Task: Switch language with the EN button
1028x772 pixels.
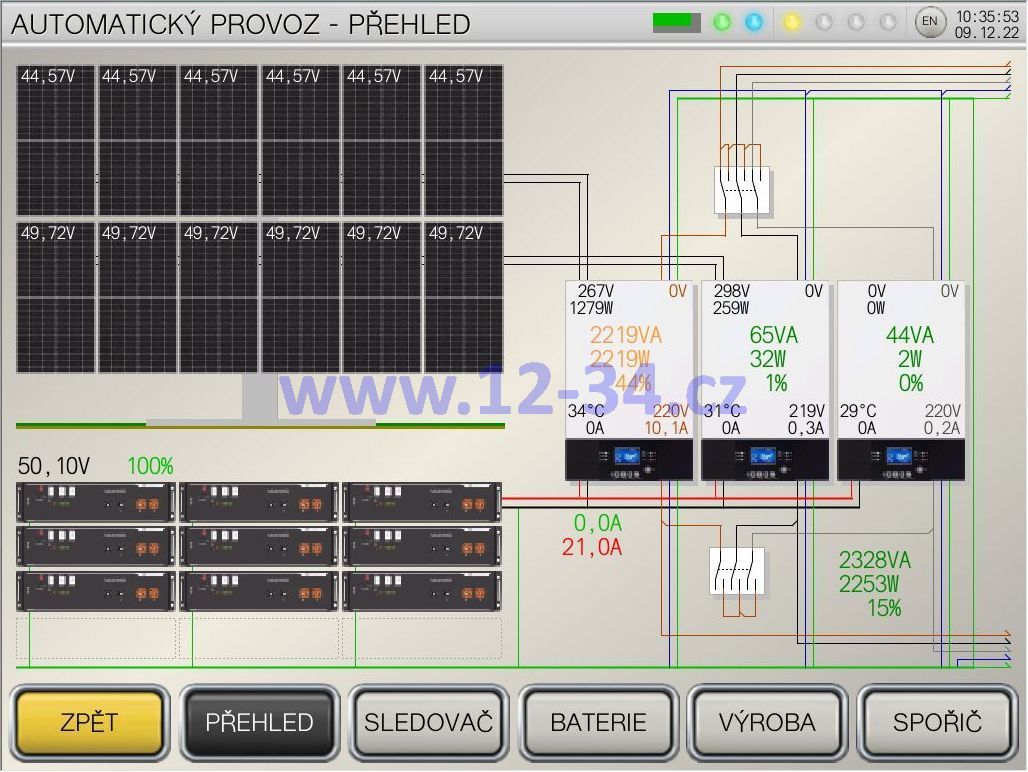Action: [x=930, y=22]
